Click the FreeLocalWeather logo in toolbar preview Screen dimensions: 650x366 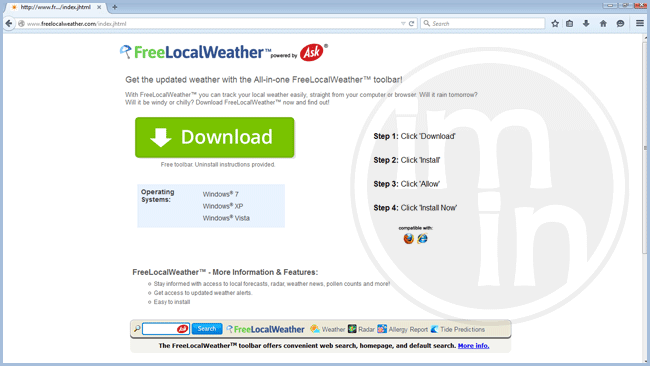(265, 329)
